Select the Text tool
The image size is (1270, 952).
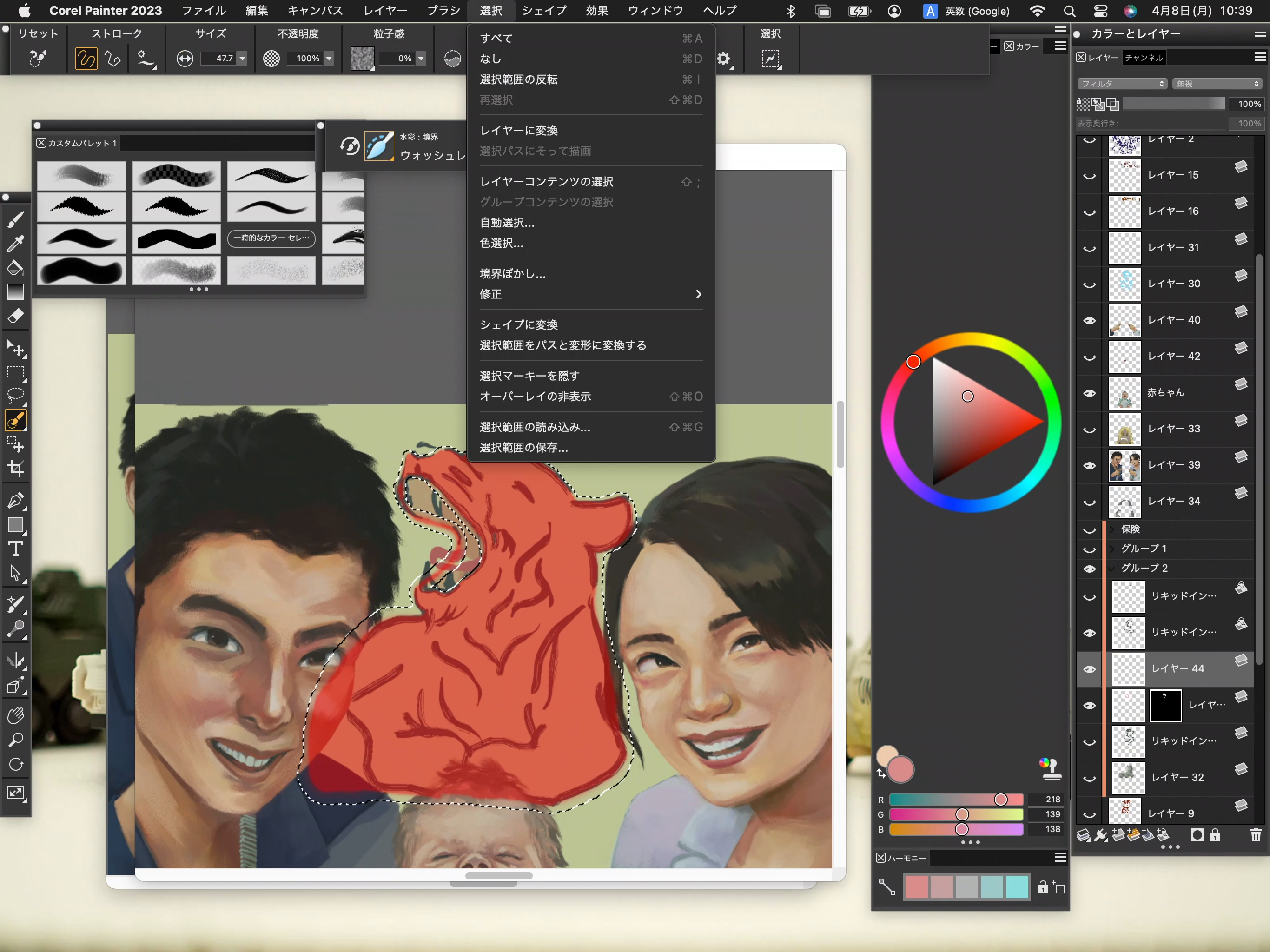click(15, 549)
